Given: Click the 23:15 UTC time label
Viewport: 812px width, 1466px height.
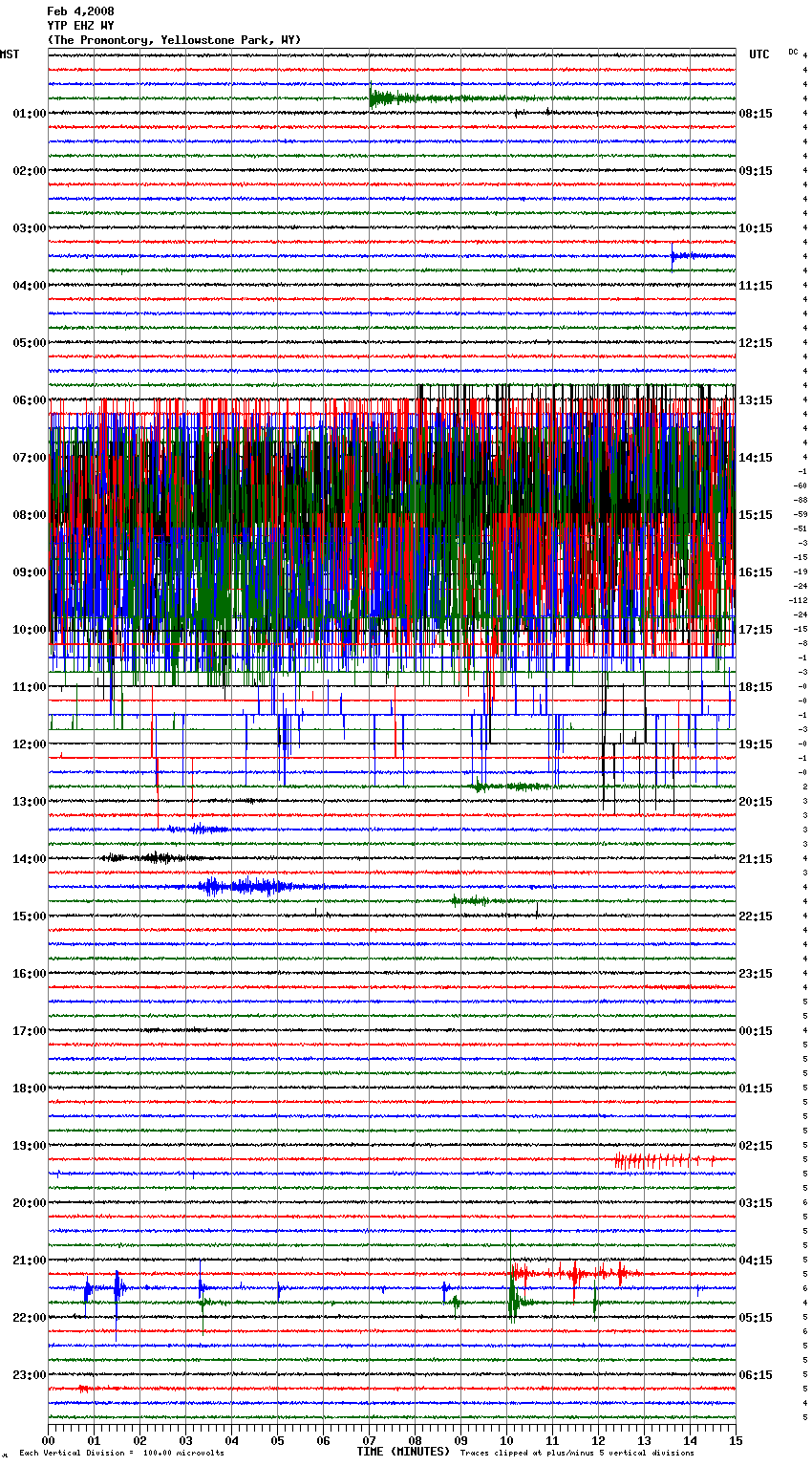Looking at the screenshot, I should click(x=756, y=974).
